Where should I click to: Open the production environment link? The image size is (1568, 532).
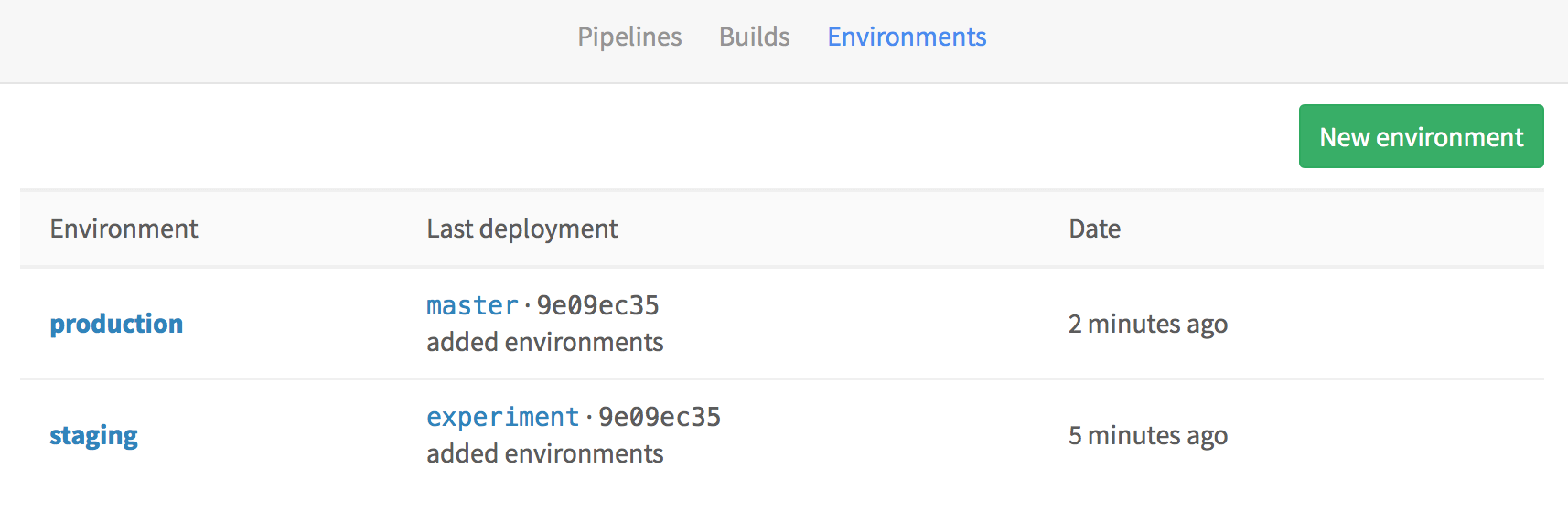tap(116, 324)
